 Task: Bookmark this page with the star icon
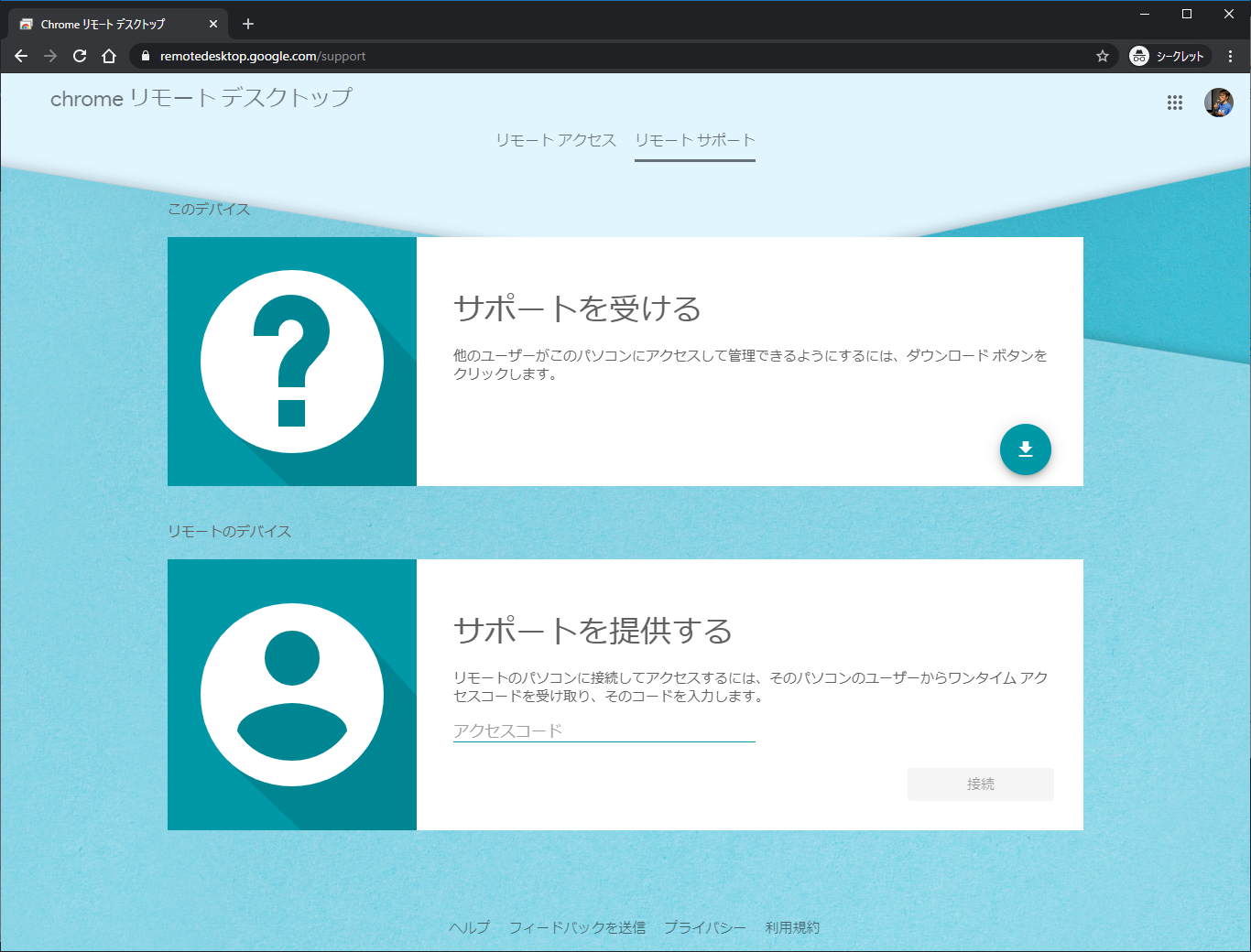point(1103,56)
